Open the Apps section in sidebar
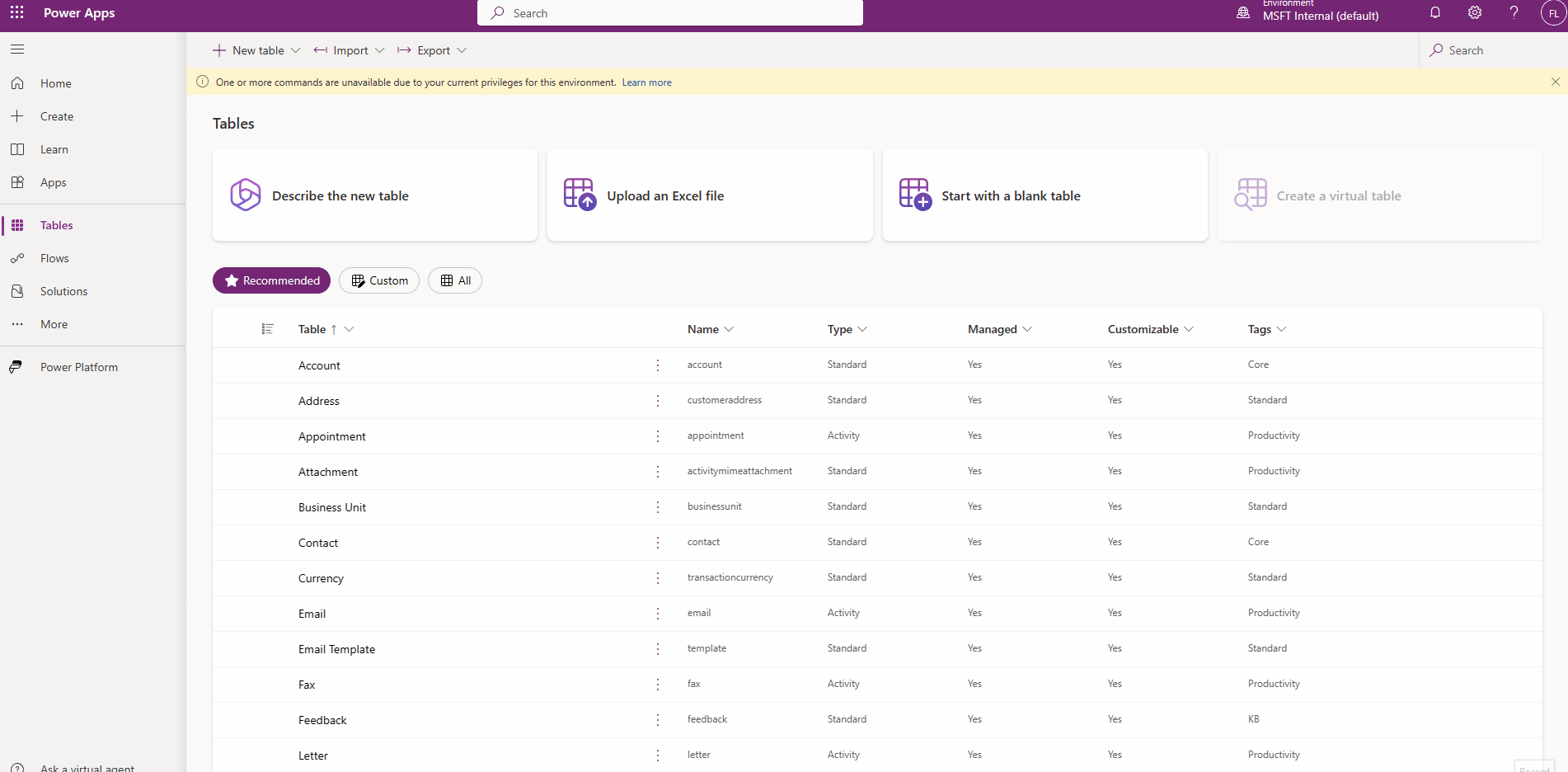1568x772 pixels. (53, 181)
